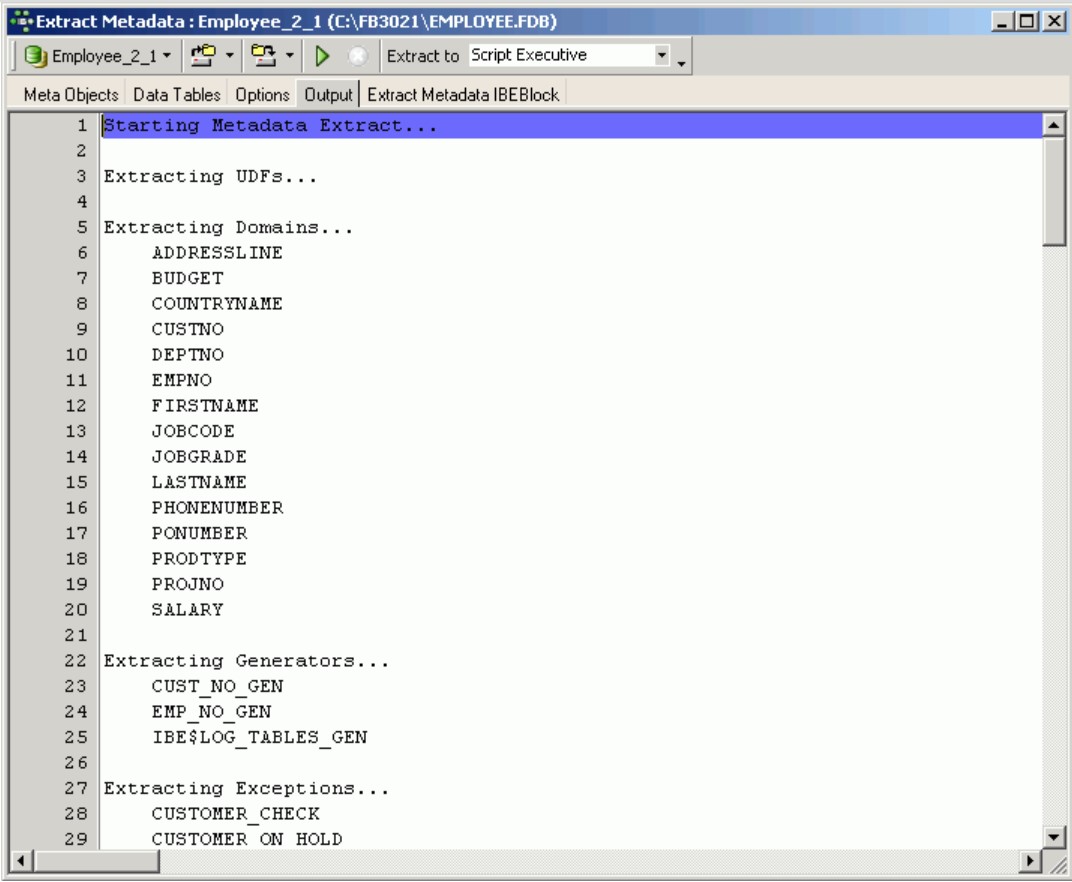The image size is (1072, 882).
Task: Open the toolbar options chevron
Action: [681, 62]
